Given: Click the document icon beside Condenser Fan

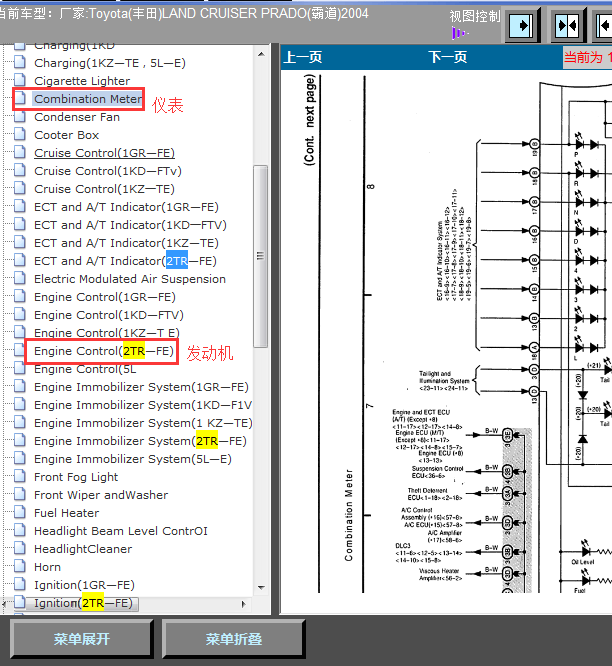Looking at the screenshot, I should pyautogui.click(x=20, y=116).
